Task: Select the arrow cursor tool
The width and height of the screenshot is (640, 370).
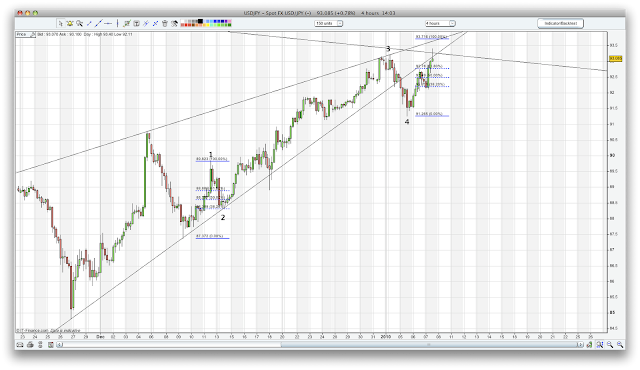Action: point(61,23)
